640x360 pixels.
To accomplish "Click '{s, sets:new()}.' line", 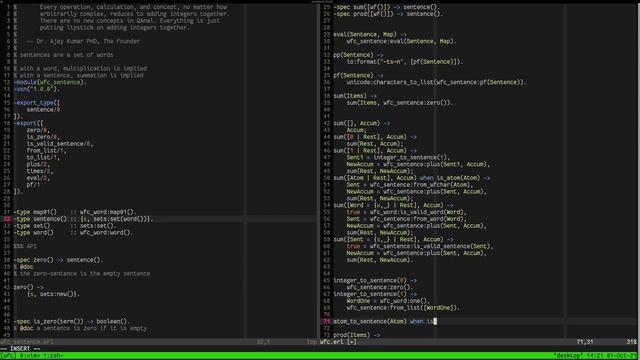I will (x=53, y=294).
